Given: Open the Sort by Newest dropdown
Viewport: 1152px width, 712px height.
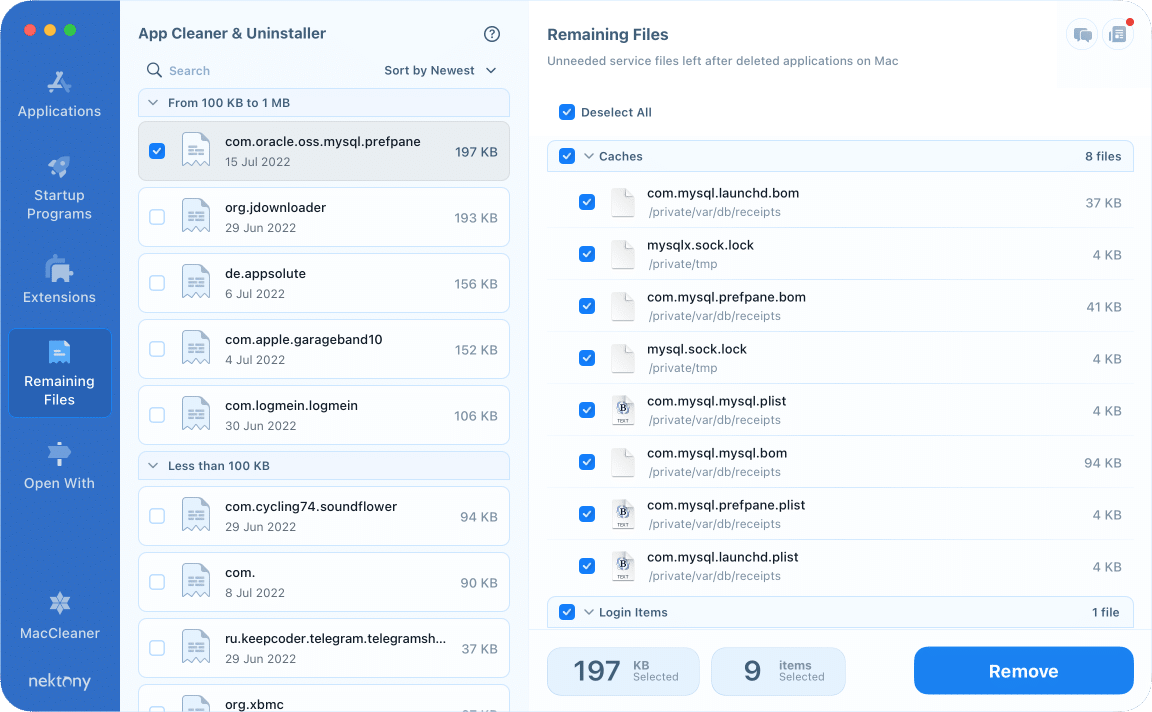Looking at the screenshot, I should coord(440,71).
